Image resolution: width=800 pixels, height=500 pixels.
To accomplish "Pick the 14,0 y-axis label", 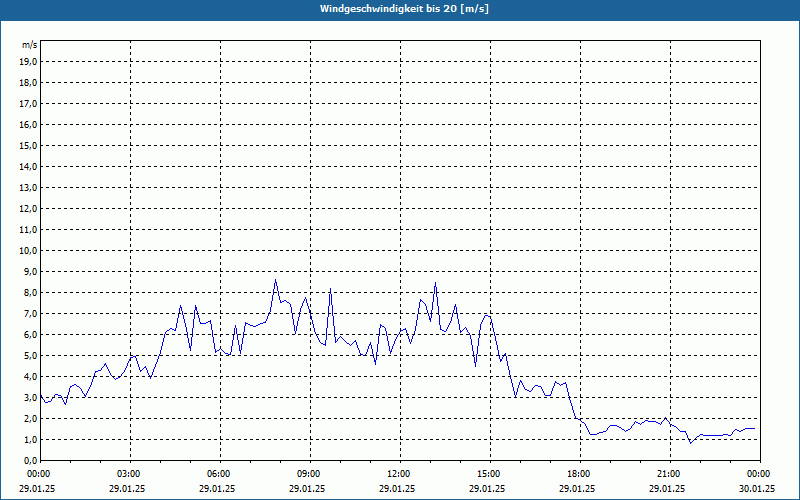I will (x=28, y=166).
